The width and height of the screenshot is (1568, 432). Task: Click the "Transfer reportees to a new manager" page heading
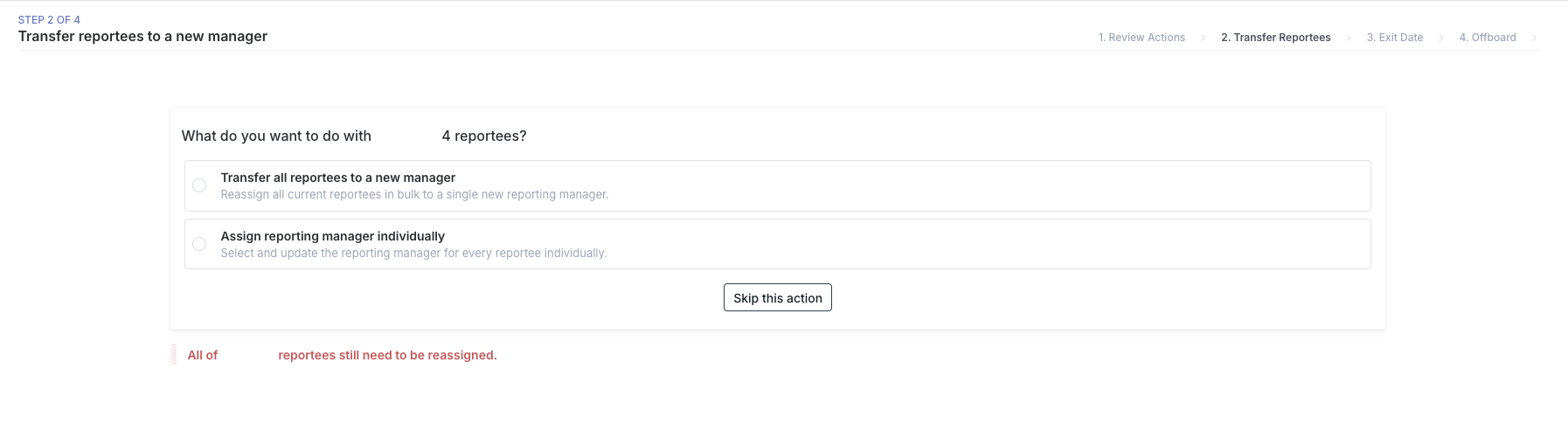click(x=142, y=36)
